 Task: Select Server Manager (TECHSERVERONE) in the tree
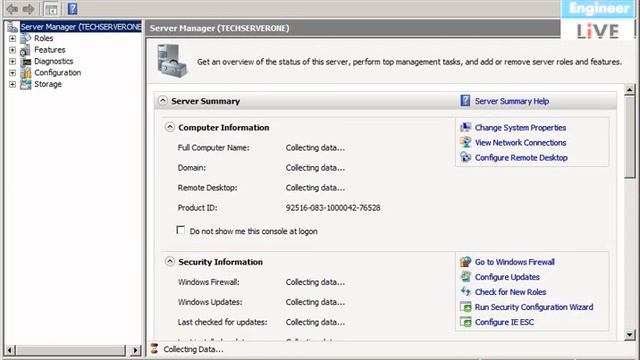pos(81,27)
